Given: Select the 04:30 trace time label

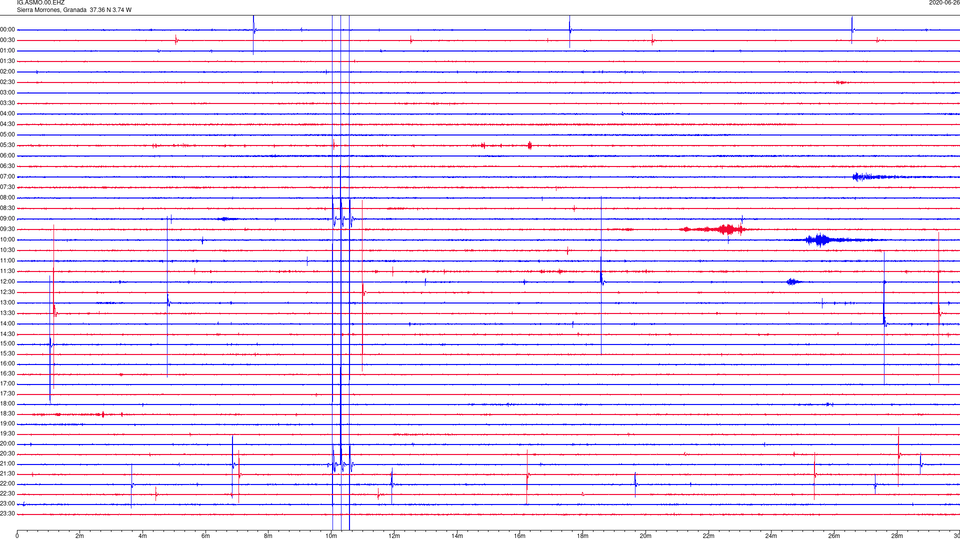Looking at the screenshot, I should tap(8, 124).
